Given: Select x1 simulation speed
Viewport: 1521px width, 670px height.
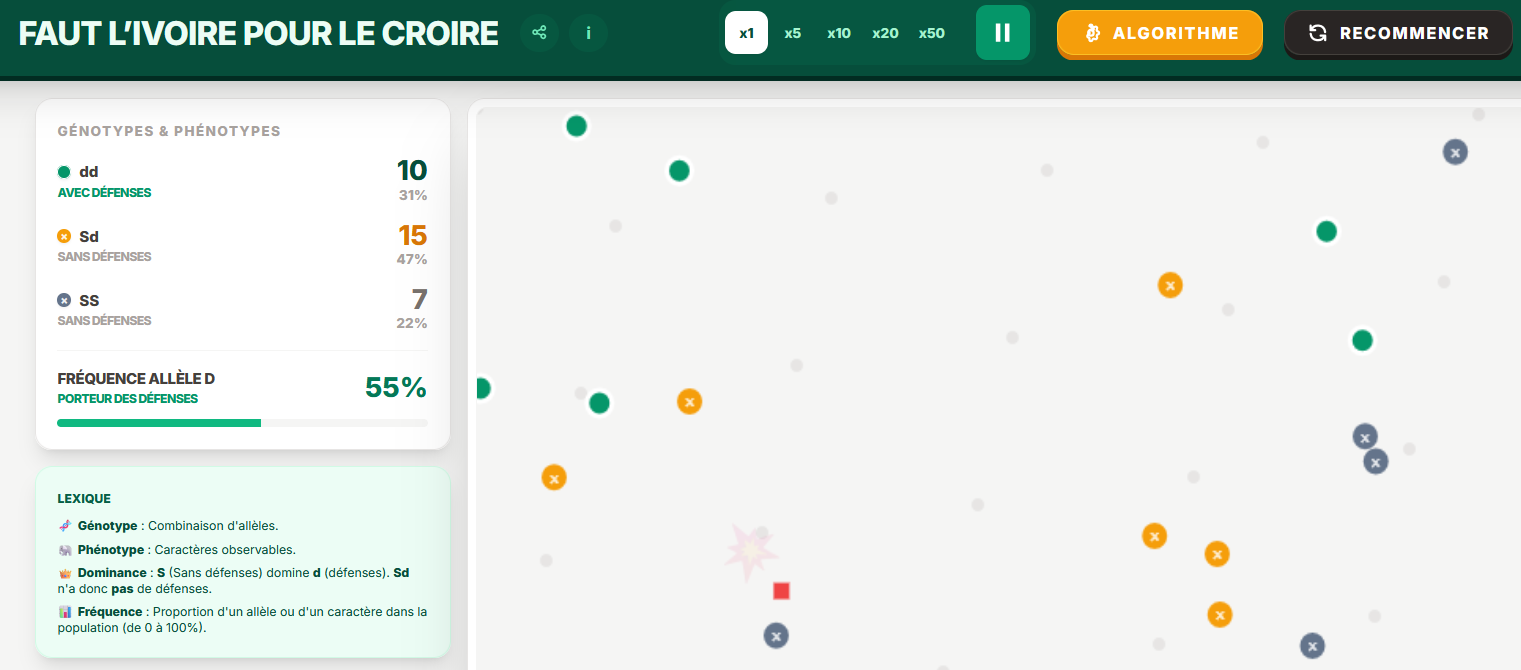Looking at the screenshot, I should (746, 33).
